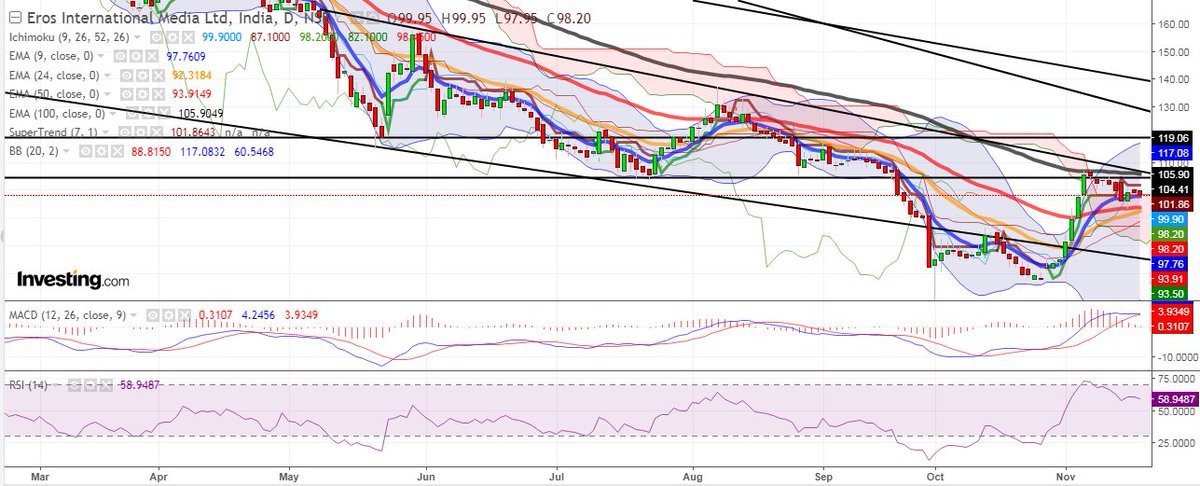Click the 105.90 price axis tag
This screenshot has height=486, width=1200.
pyautogui.click(x=1172, y=175)
